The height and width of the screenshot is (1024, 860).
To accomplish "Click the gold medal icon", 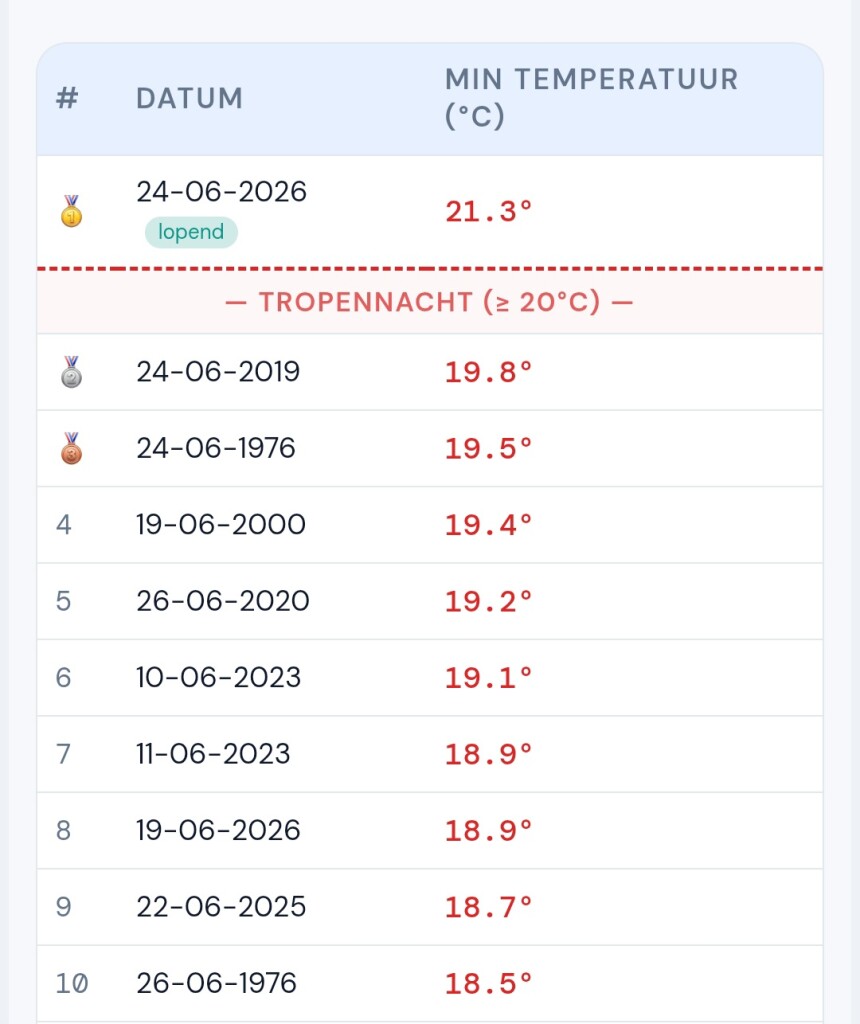I will click(71, 212).
